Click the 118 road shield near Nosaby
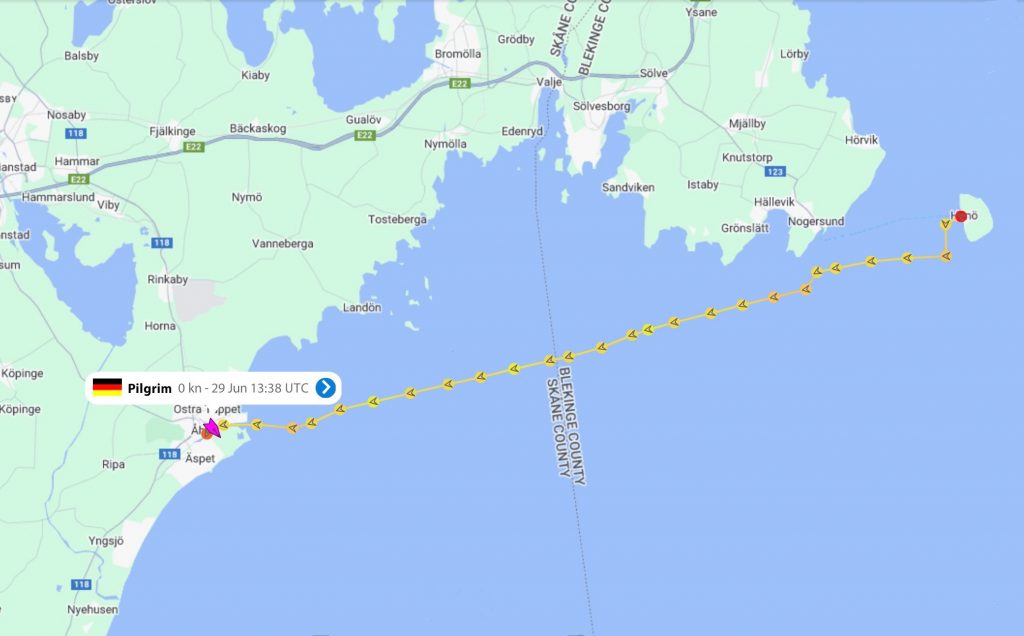This screenshot has width=1024, height=636. click(76, 133)
